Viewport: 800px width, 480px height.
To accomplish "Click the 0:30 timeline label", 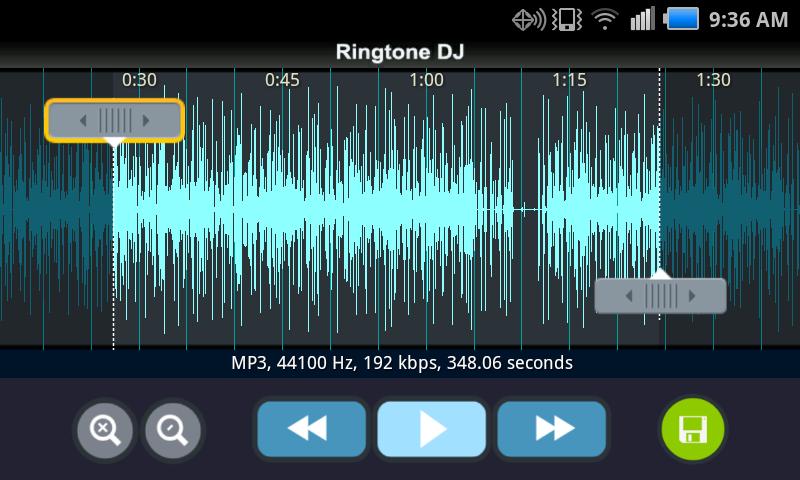I will (139, 80).
